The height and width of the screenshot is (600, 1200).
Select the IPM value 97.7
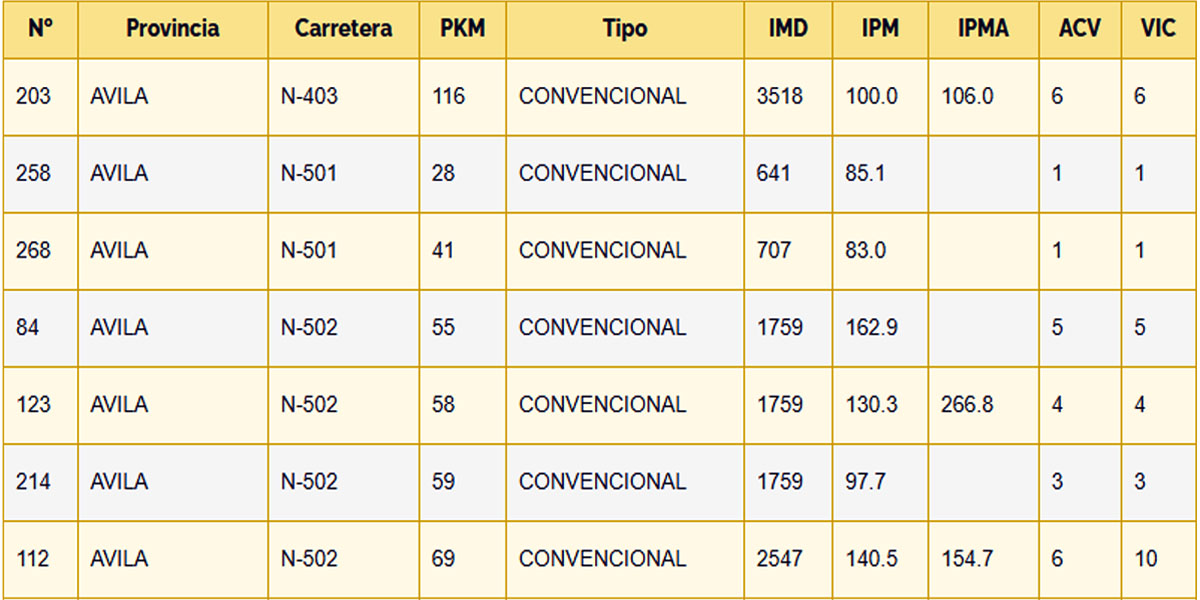[864, 482]
